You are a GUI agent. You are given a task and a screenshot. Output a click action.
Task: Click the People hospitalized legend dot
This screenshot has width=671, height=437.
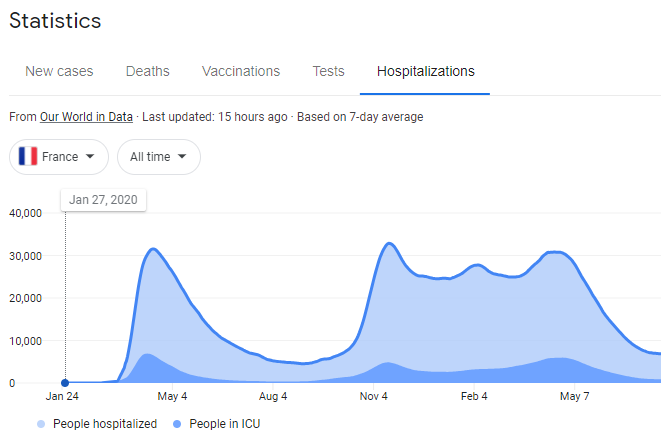coord(41,424)
